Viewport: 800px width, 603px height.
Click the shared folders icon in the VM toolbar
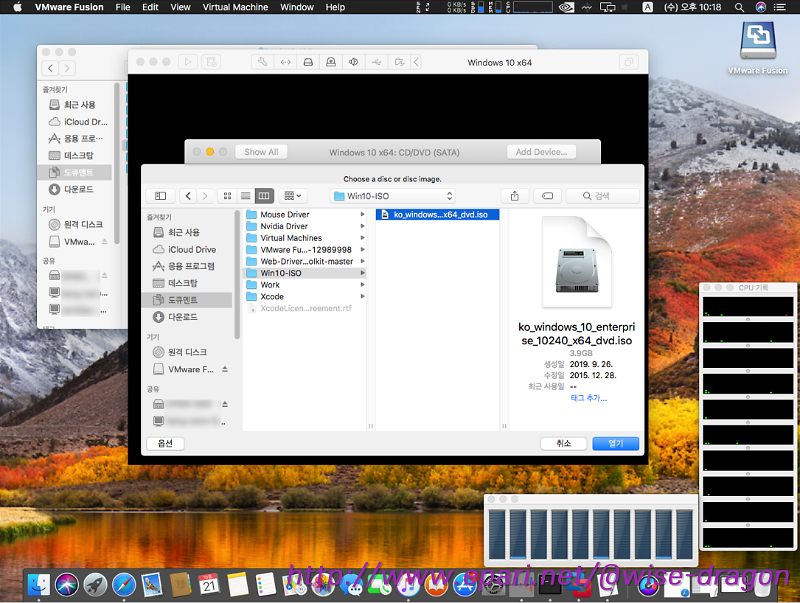(399, 62)
